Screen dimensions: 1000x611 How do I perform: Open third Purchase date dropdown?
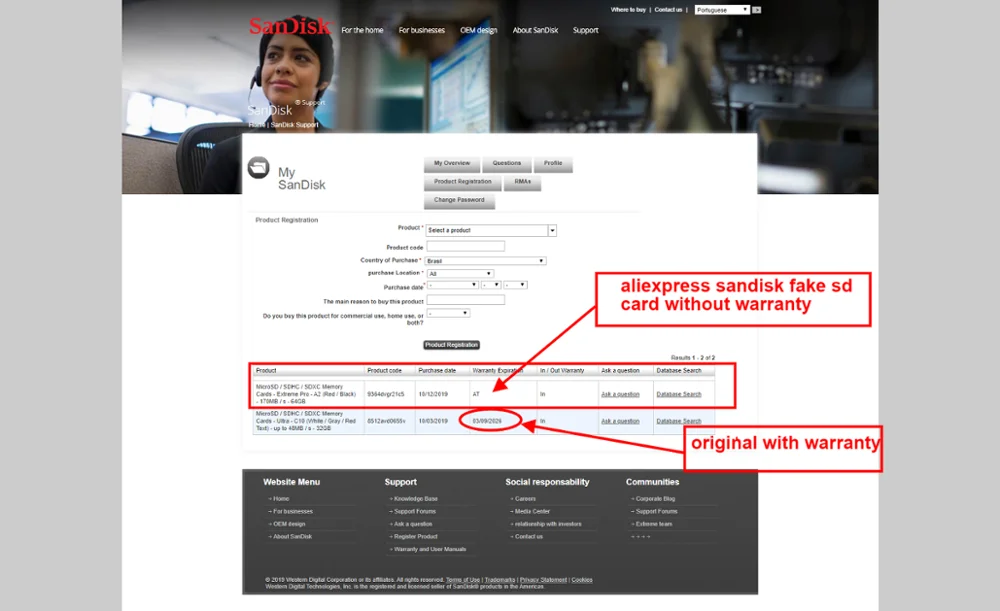(515, 285)
